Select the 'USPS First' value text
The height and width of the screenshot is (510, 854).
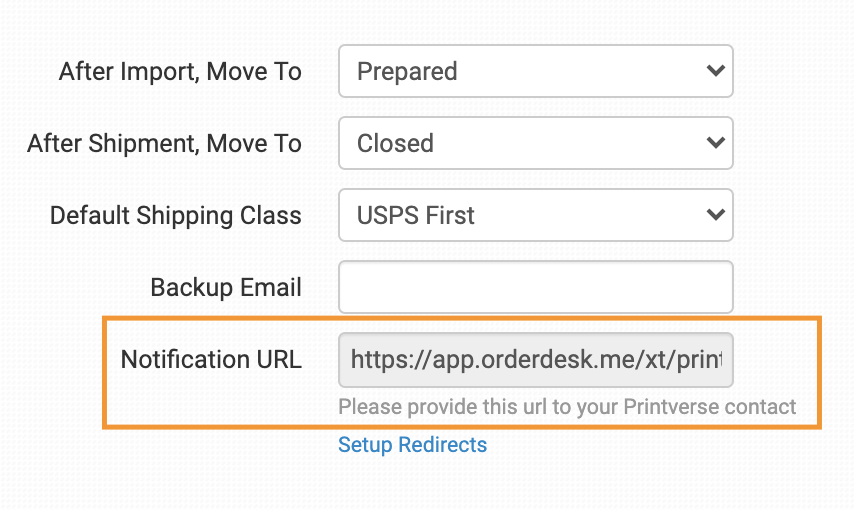point(416,216)
